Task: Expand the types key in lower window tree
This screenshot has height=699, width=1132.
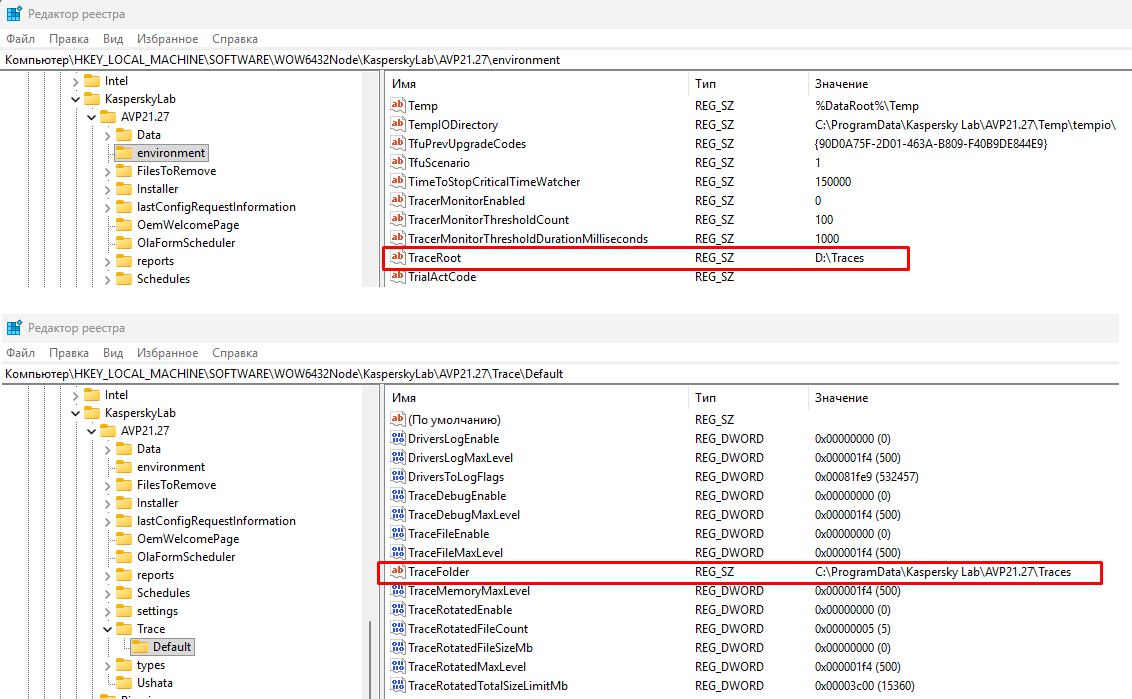Action: click(107, 665)
